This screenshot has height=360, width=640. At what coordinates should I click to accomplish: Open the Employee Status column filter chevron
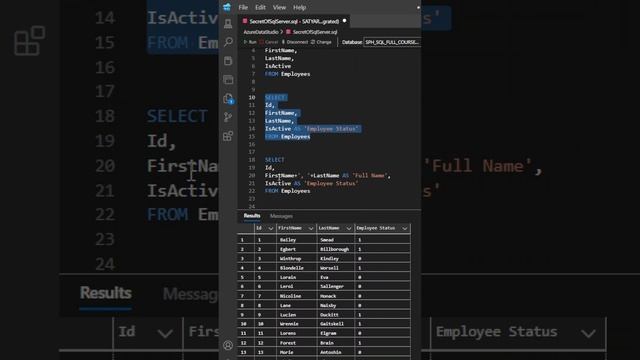[404, 229]
